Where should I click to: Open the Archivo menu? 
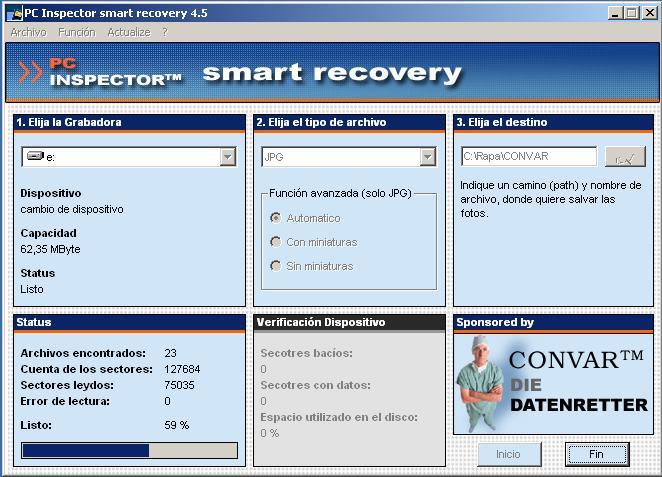28,32
